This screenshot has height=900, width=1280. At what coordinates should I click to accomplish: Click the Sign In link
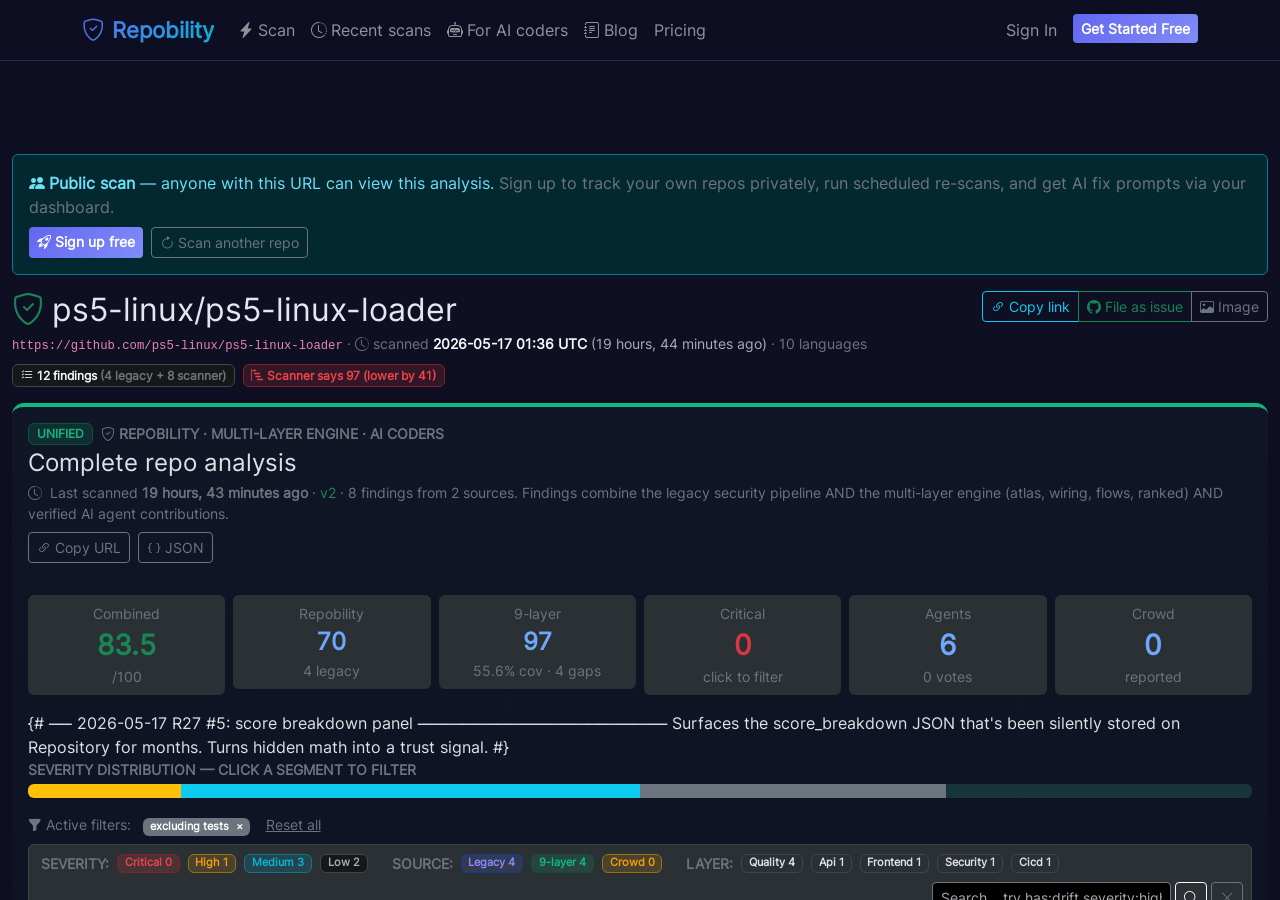tap(1031, 30)
